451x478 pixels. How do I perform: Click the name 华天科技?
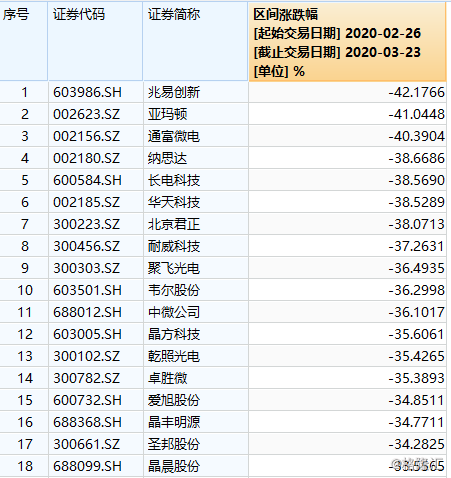pyautogui.click(x=174, y=202)
